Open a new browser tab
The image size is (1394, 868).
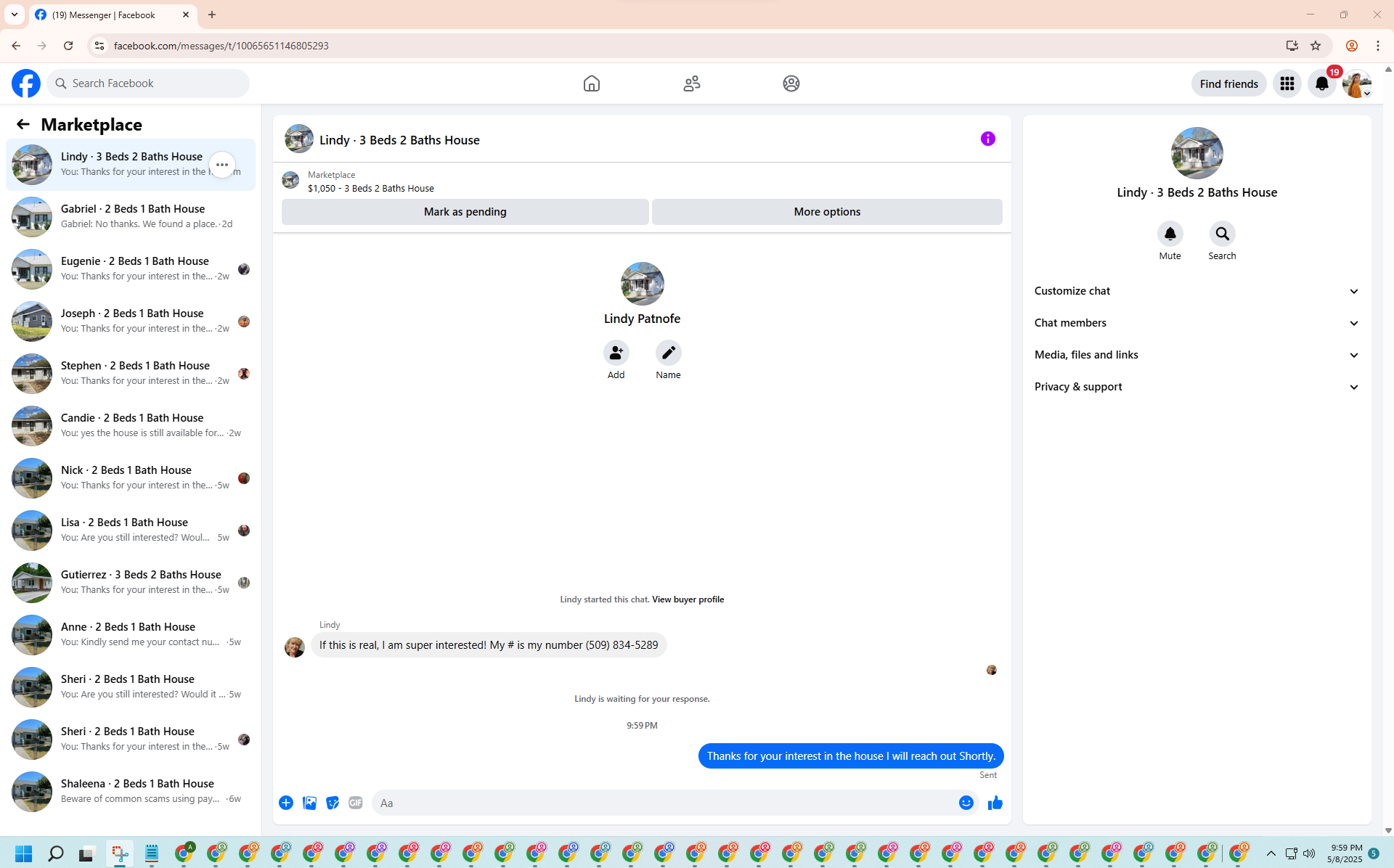(212, 15)
